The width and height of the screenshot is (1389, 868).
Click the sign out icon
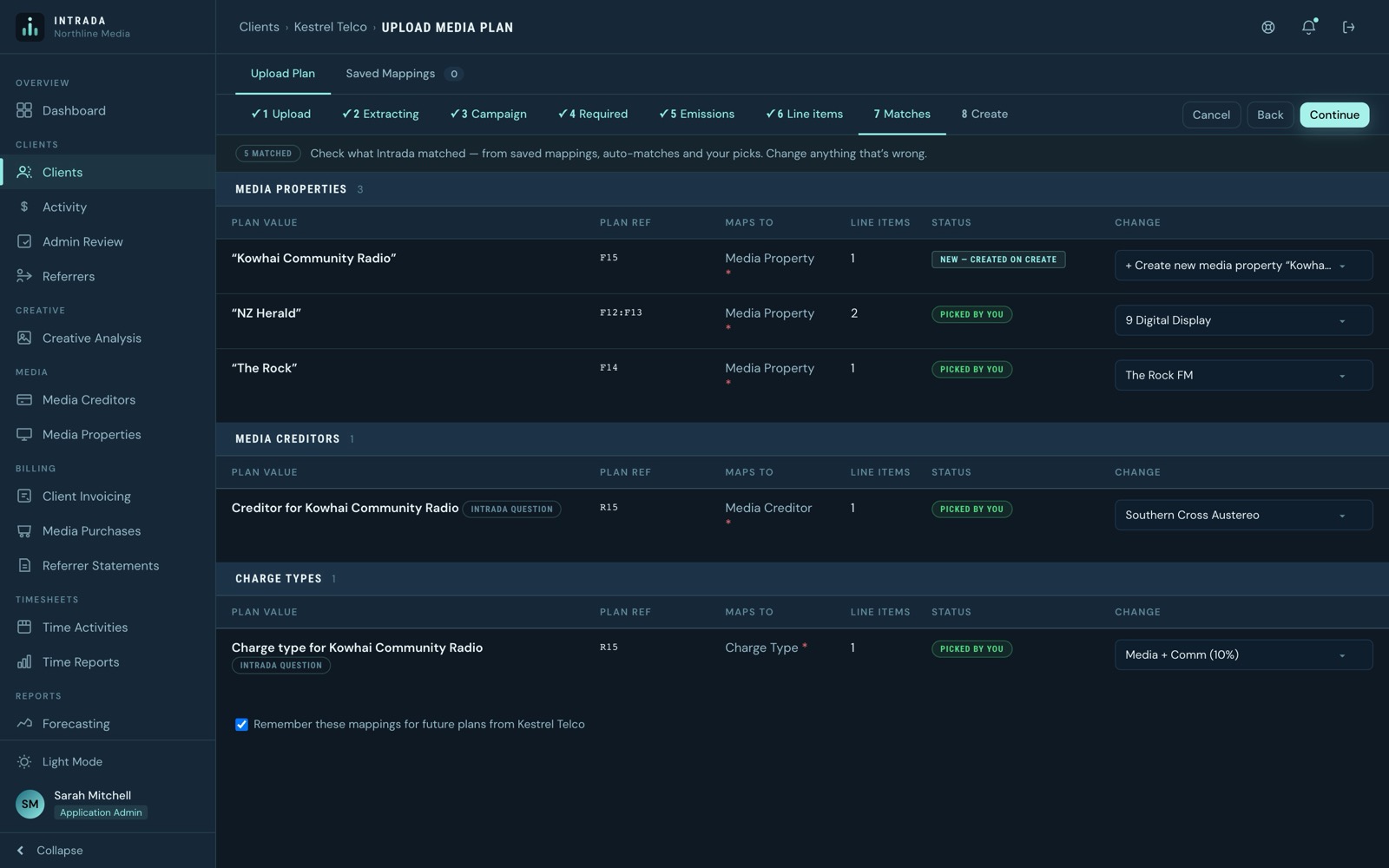[x=1348, y=27]
